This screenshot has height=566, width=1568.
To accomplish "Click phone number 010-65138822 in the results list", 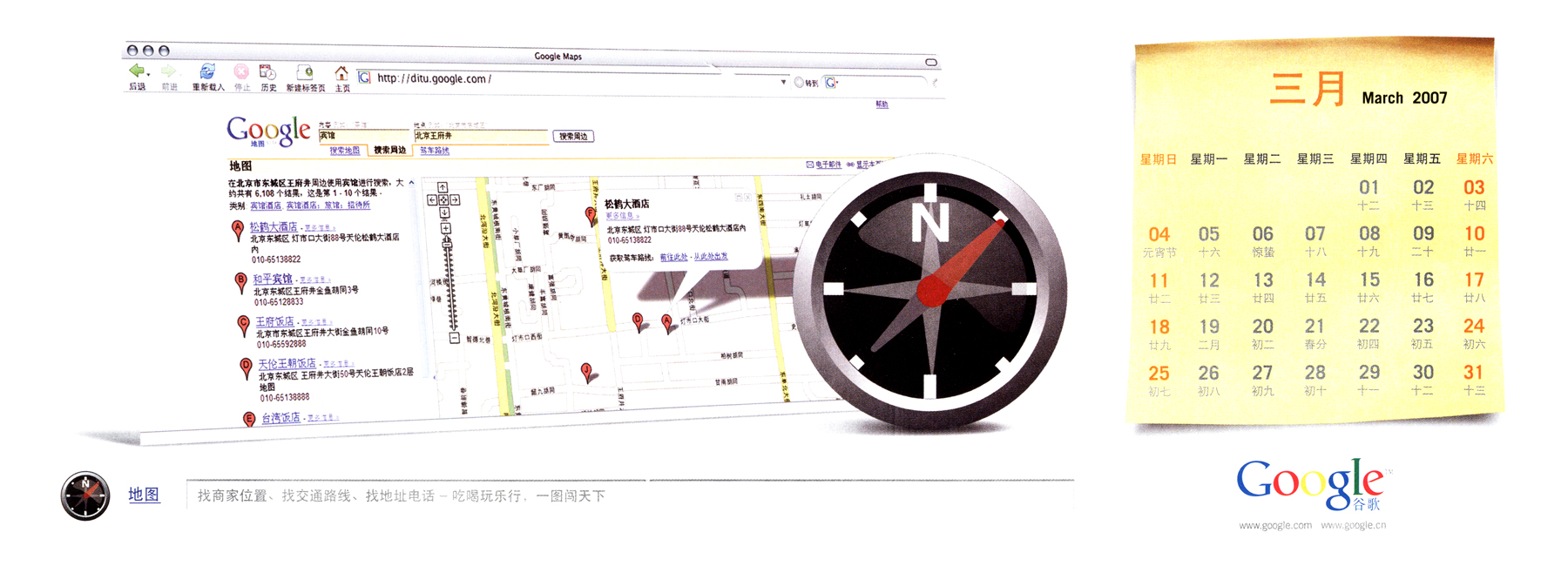I will 276,259.
